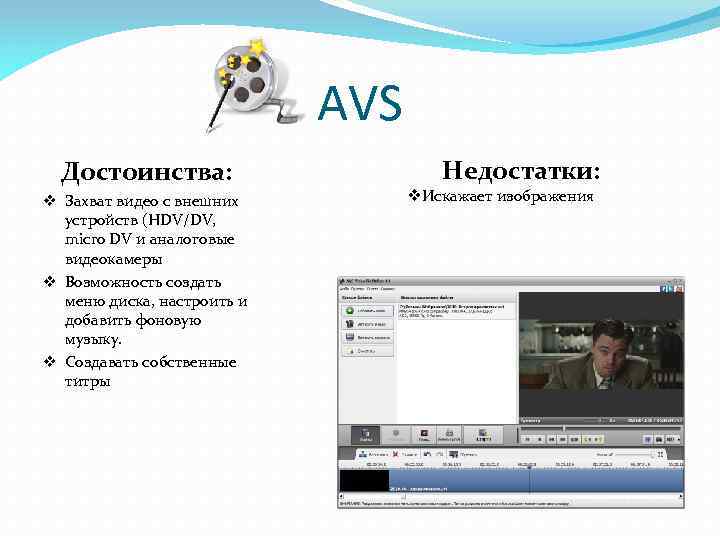Open the Facebook icon in AVS window
The width and height of the screenshot is (720, 540).
click(664, 289)
